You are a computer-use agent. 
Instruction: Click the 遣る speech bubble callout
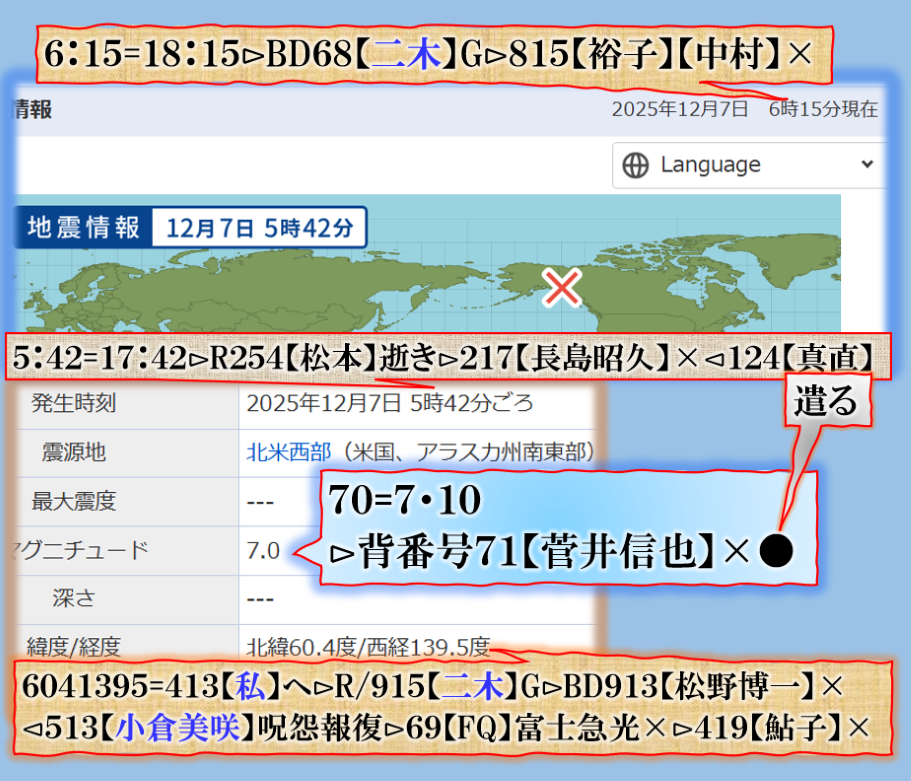point(825,403)
